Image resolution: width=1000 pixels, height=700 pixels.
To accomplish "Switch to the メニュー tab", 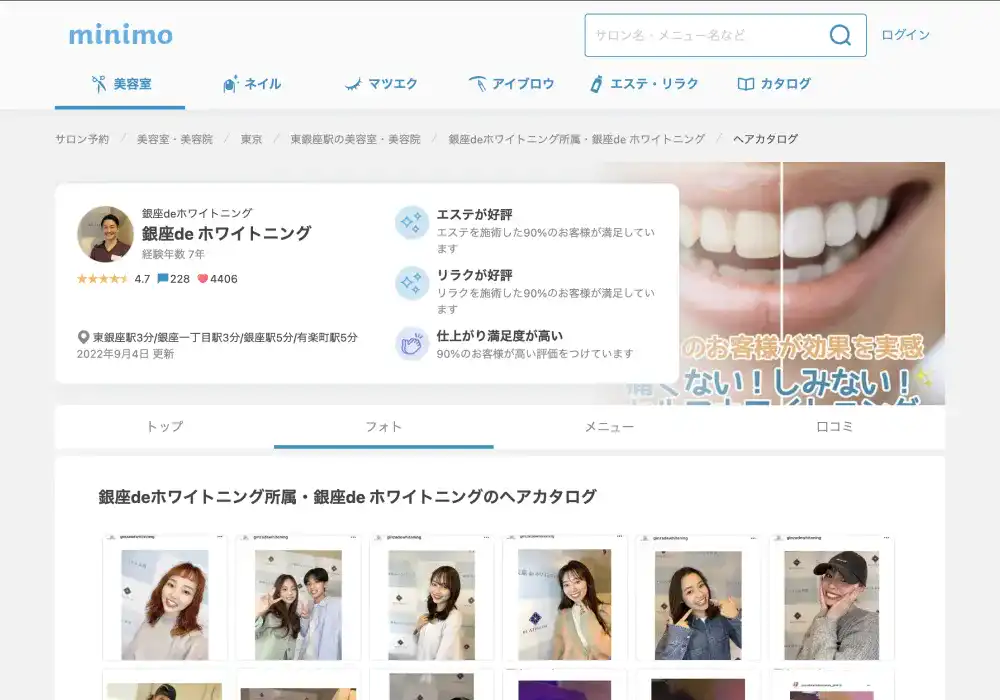I will point(609,427).
